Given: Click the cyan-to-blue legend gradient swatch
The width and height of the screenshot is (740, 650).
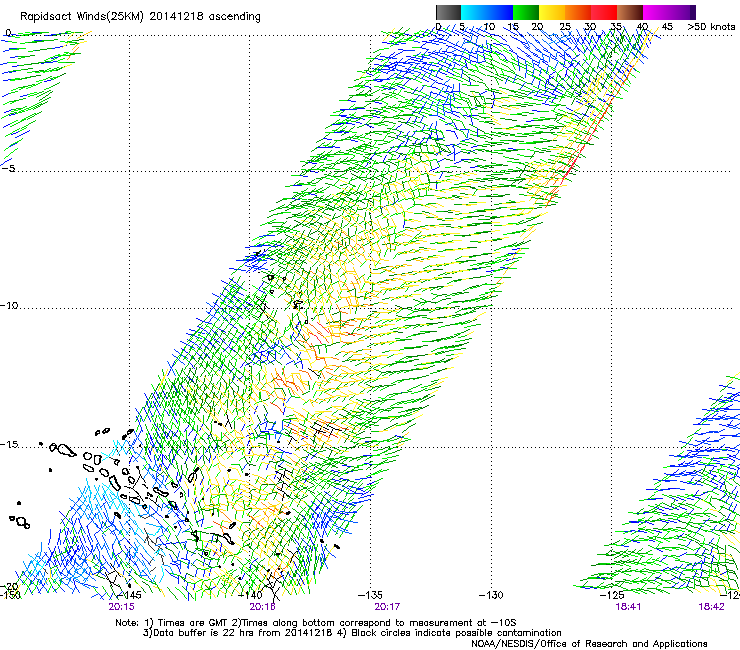Looking at the screenshot, I should click(487, 12).
